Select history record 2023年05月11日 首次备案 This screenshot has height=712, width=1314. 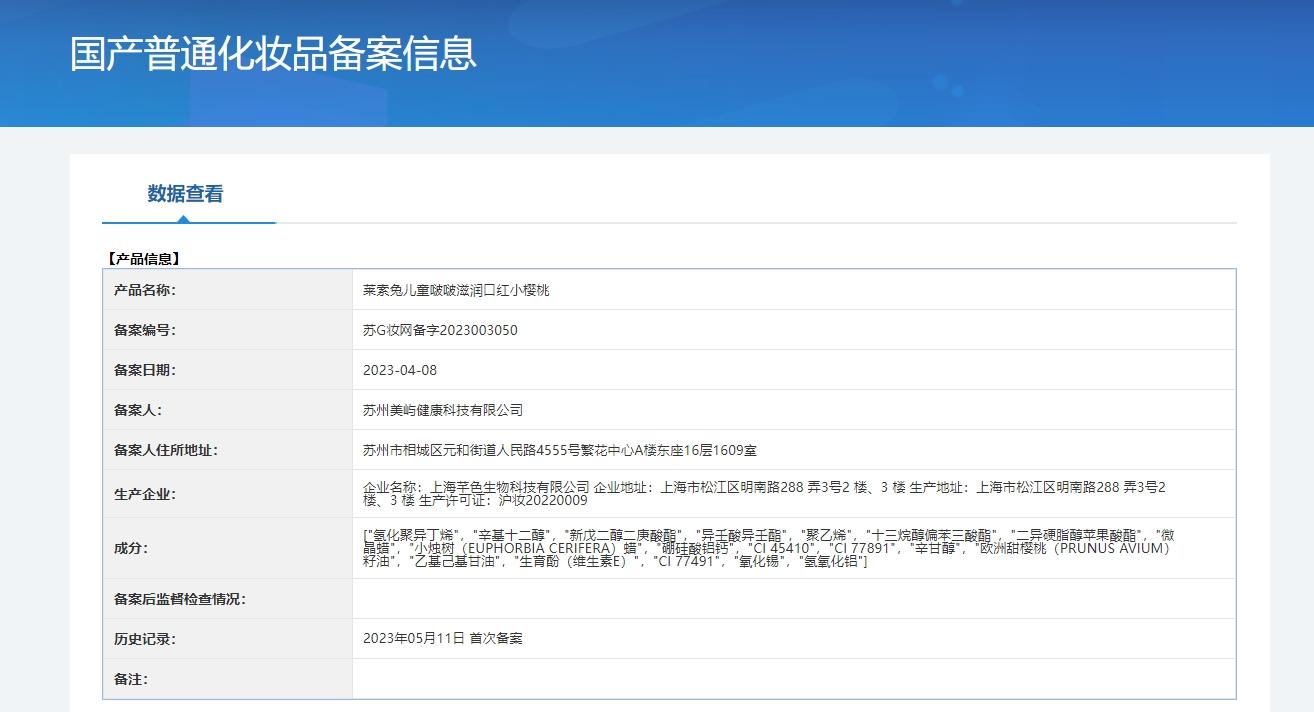coord(443,638)
